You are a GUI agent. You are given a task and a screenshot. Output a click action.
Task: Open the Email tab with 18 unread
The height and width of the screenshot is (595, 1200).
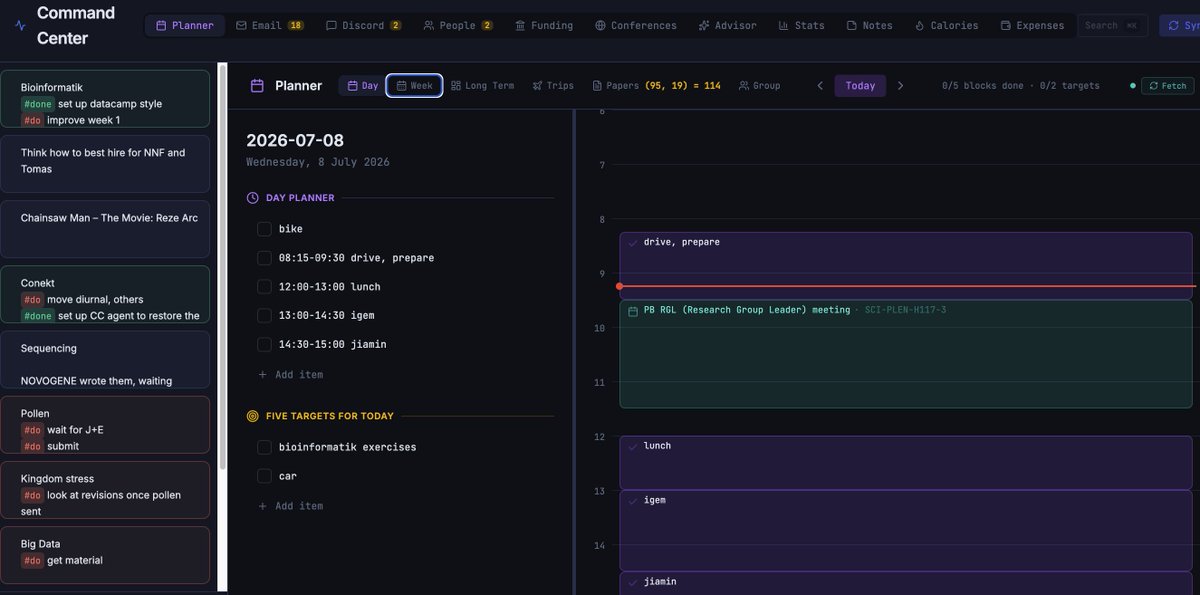[x=270, y=25]
